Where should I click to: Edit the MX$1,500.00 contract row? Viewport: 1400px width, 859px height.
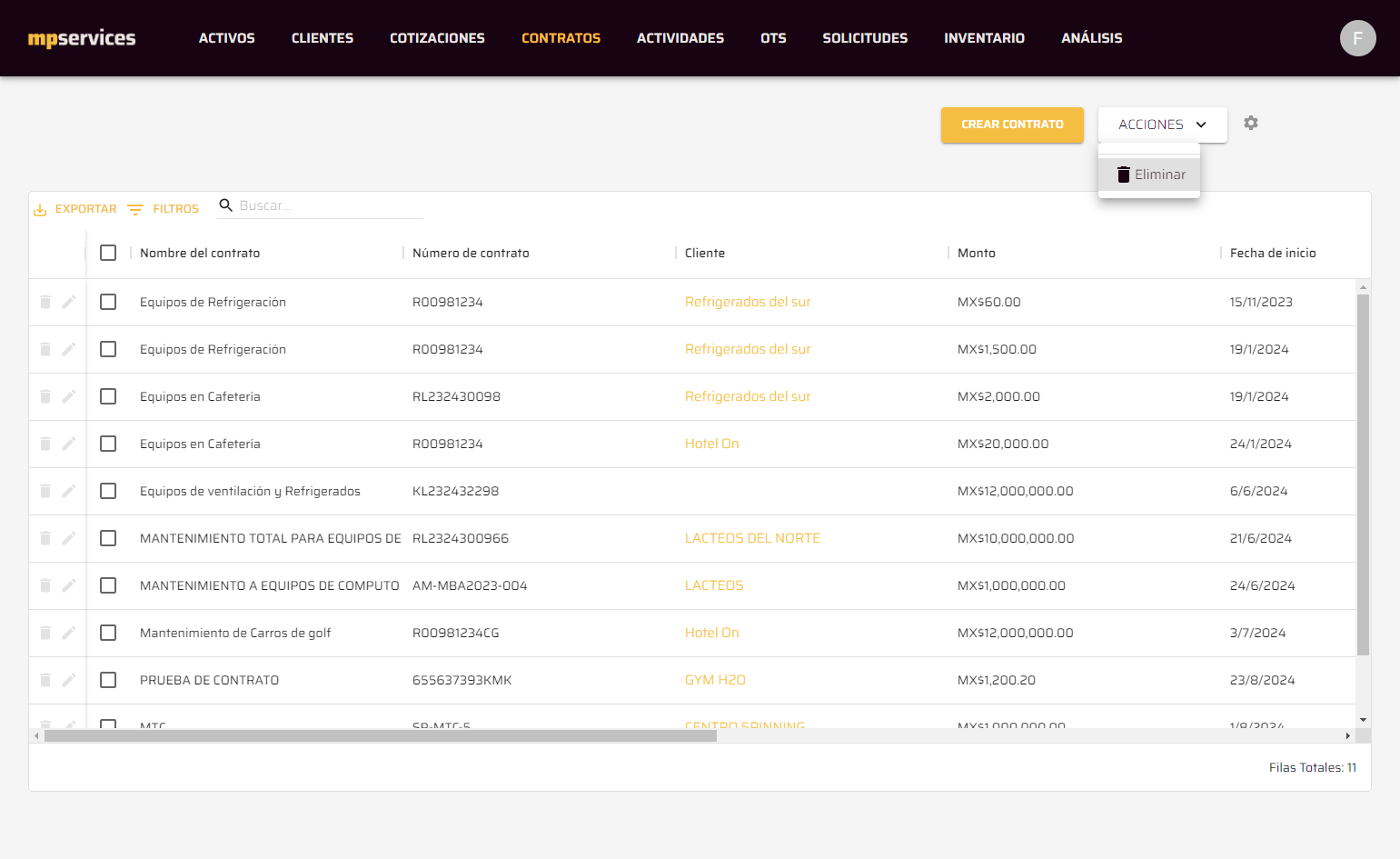click(69, 349)
